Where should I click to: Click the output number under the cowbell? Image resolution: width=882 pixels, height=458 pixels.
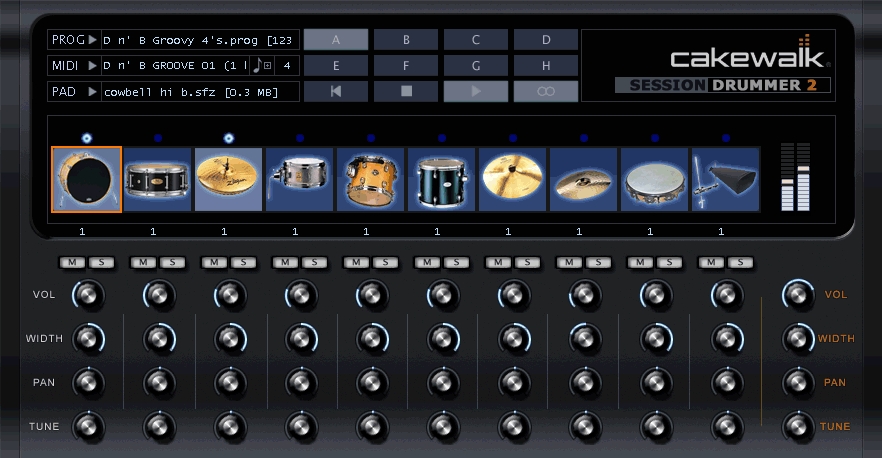pos(721,231)
